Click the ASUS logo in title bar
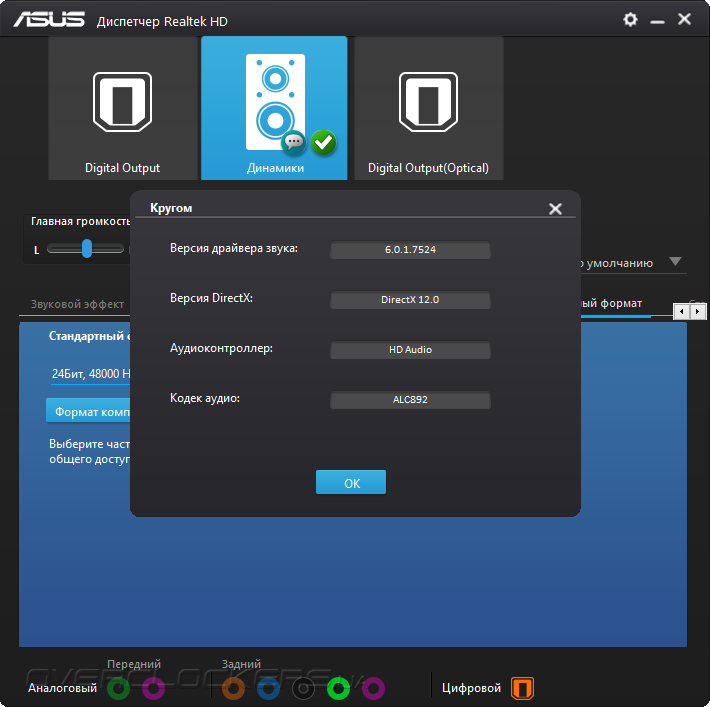 49,19
